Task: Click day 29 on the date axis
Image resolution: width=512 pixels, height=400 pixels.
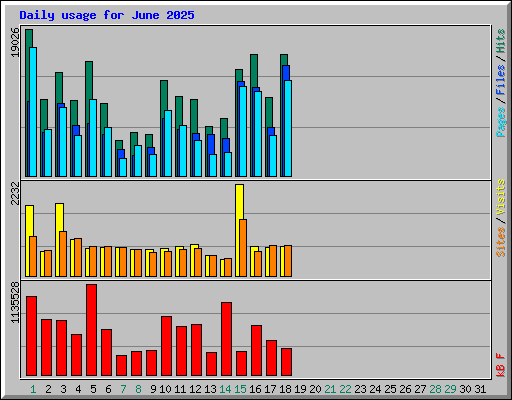Action: 450,389
